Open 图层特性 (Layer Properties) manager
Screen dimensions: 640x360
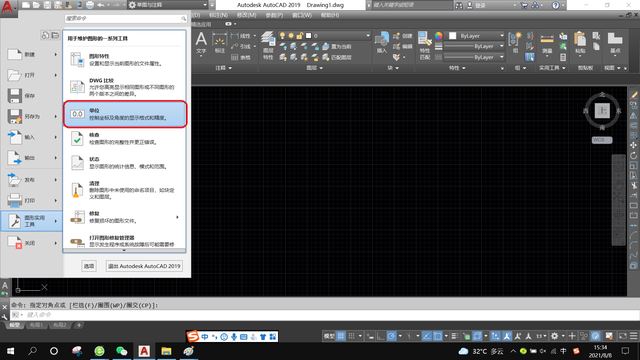click(x=268, y=45)
